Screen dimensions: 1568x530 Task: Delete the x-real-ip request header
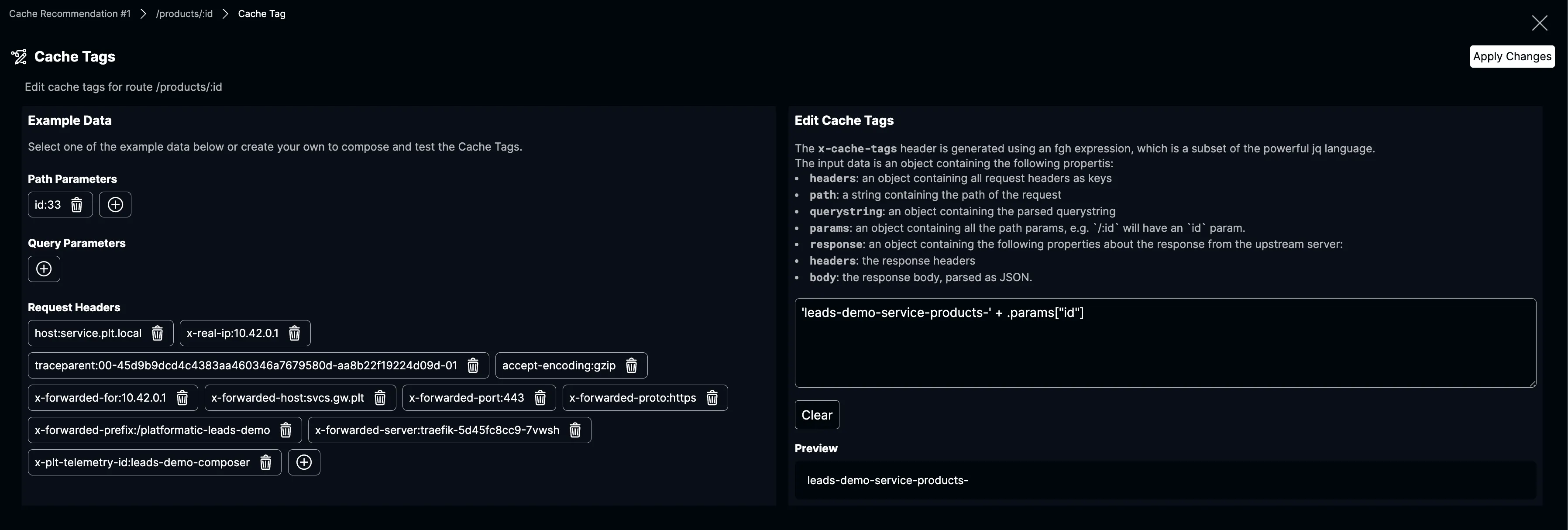point(295,334)
